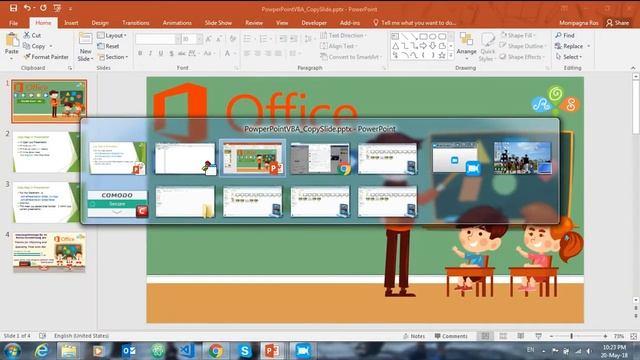Toggle Strikethrough formatting

point(182,53)
